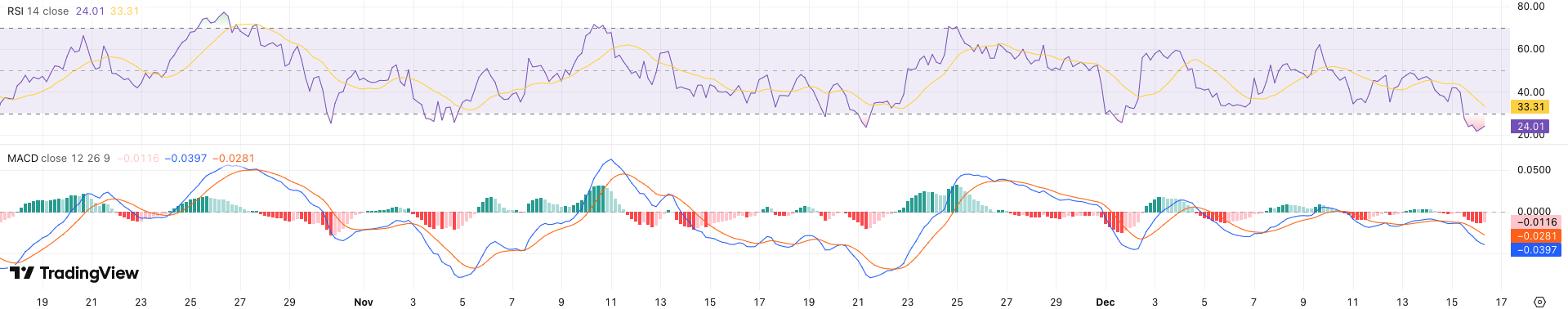Click purple 24.01 price scale tag
The height and width of the screenshot is (309, 1568).
click(x=1530, y=127)
